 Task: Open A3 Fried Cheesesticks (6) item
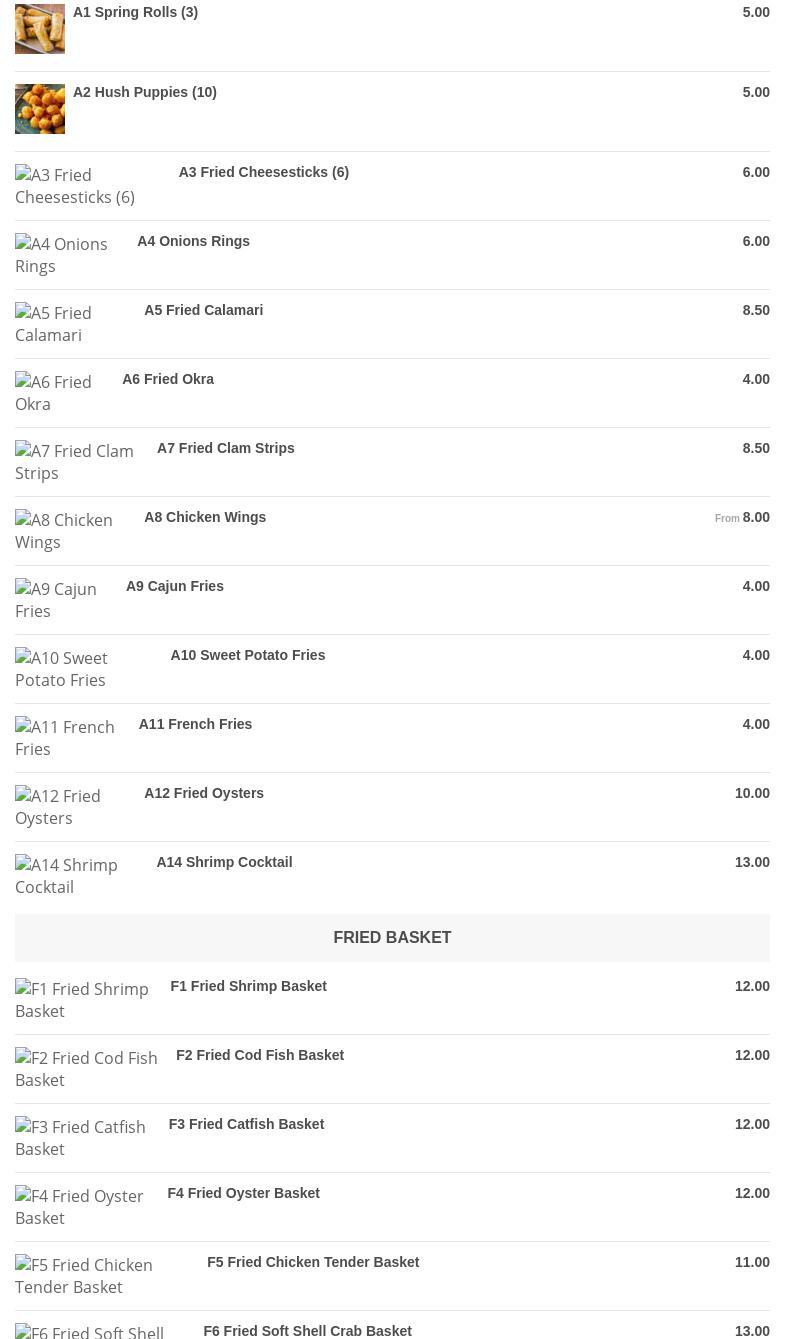pos(263,172)
